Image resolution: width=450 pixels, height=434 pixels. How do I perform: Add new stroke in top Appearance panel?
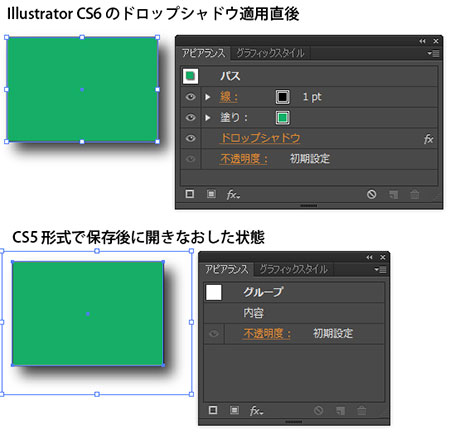pos(190,194)
